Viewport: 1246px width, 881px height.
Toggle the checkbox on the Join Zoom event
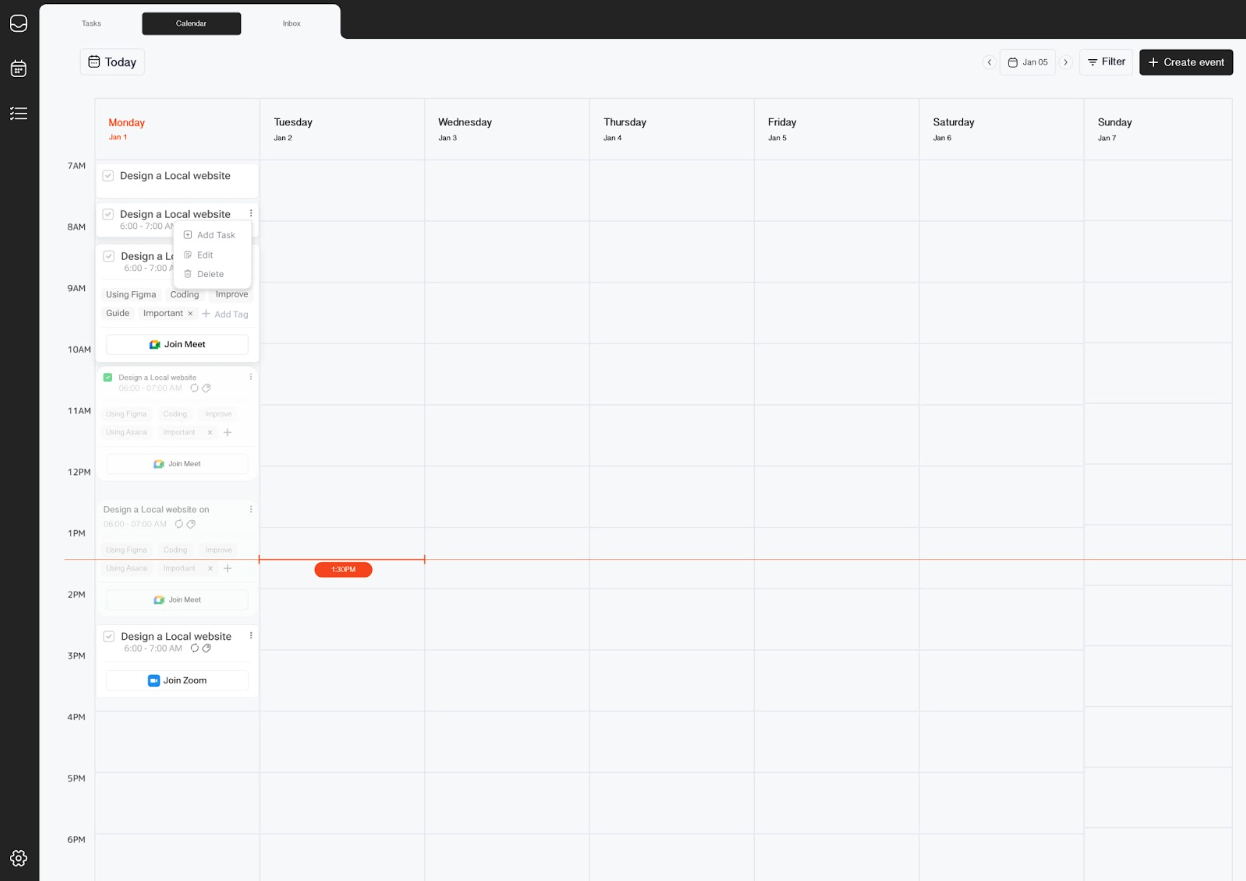coord(107,636)
